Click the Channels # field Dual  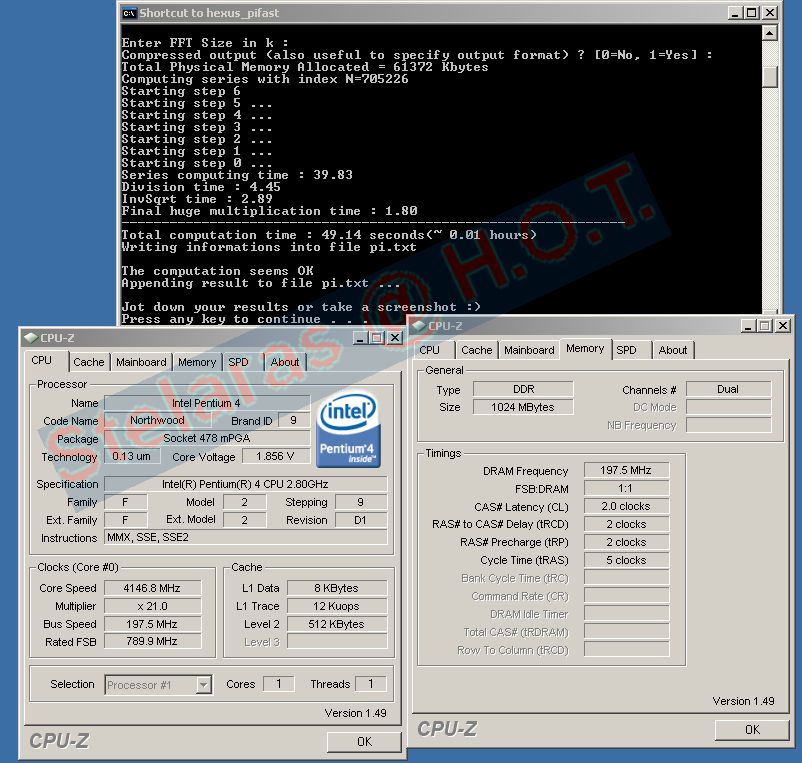click(x=728, y=389)
